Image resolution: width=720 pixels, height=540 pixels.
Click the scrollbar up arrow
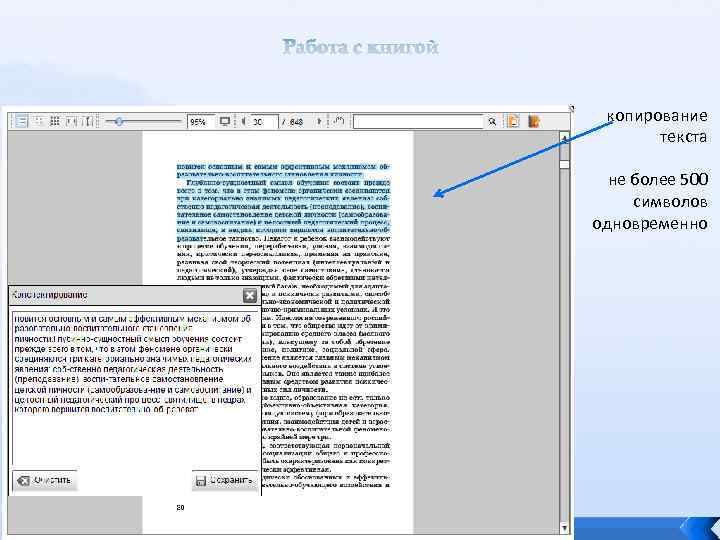point(564,138)
